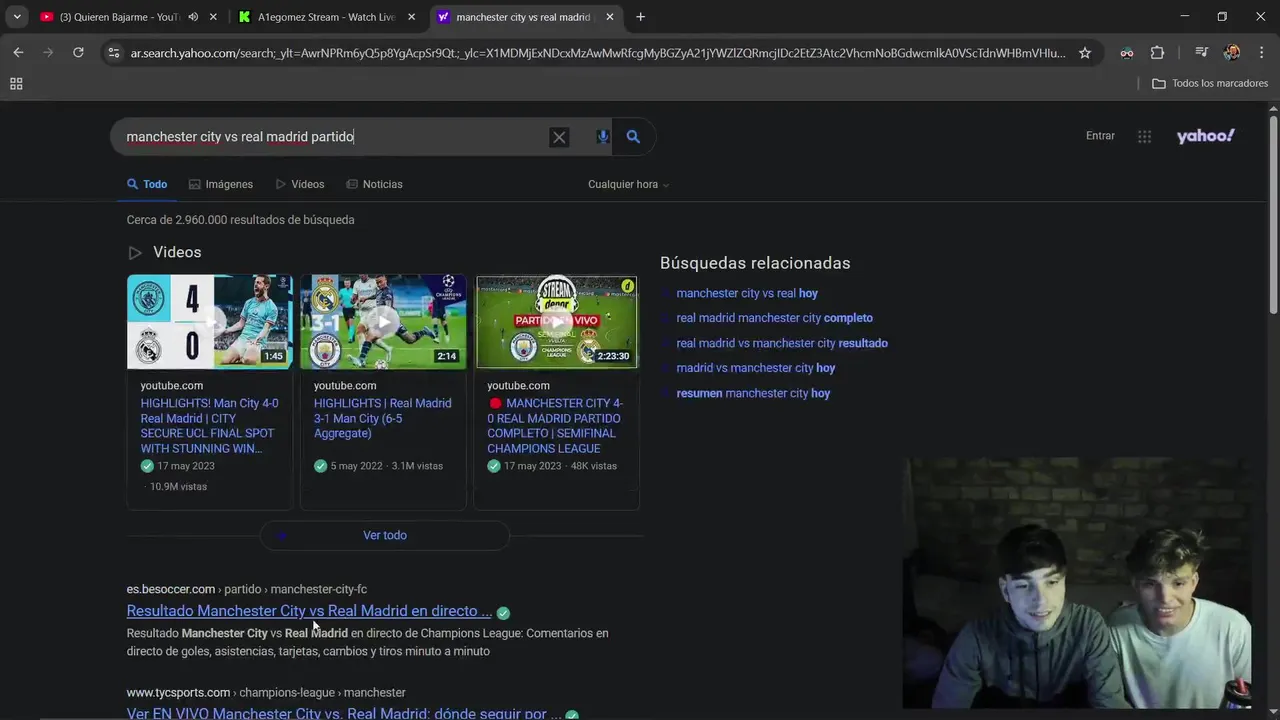Select the Todo results tab
Image resolution: width=1280 pixels, height=720 pixels.
coord(147,184)
